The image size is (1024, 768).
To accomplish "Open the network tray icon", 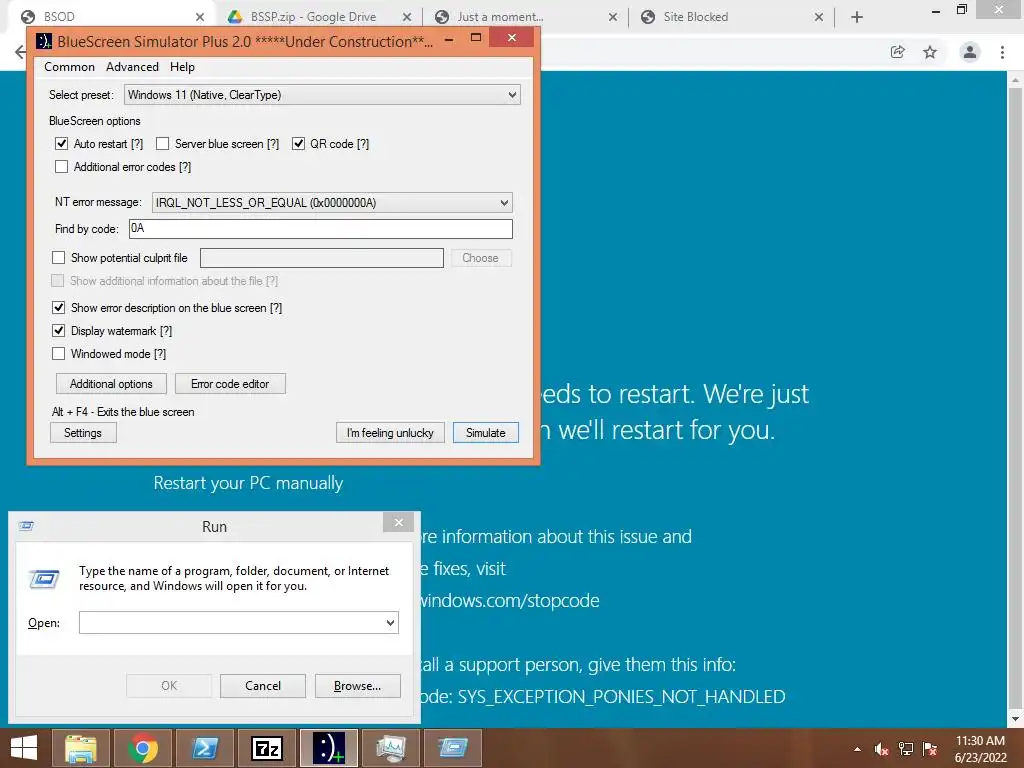I will click(906, 749).
